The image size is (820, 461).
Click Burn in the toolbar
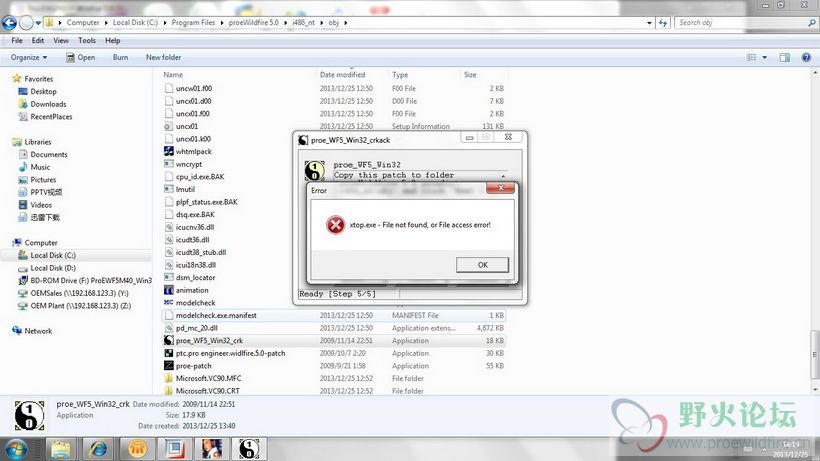click(x=120, y=57)
